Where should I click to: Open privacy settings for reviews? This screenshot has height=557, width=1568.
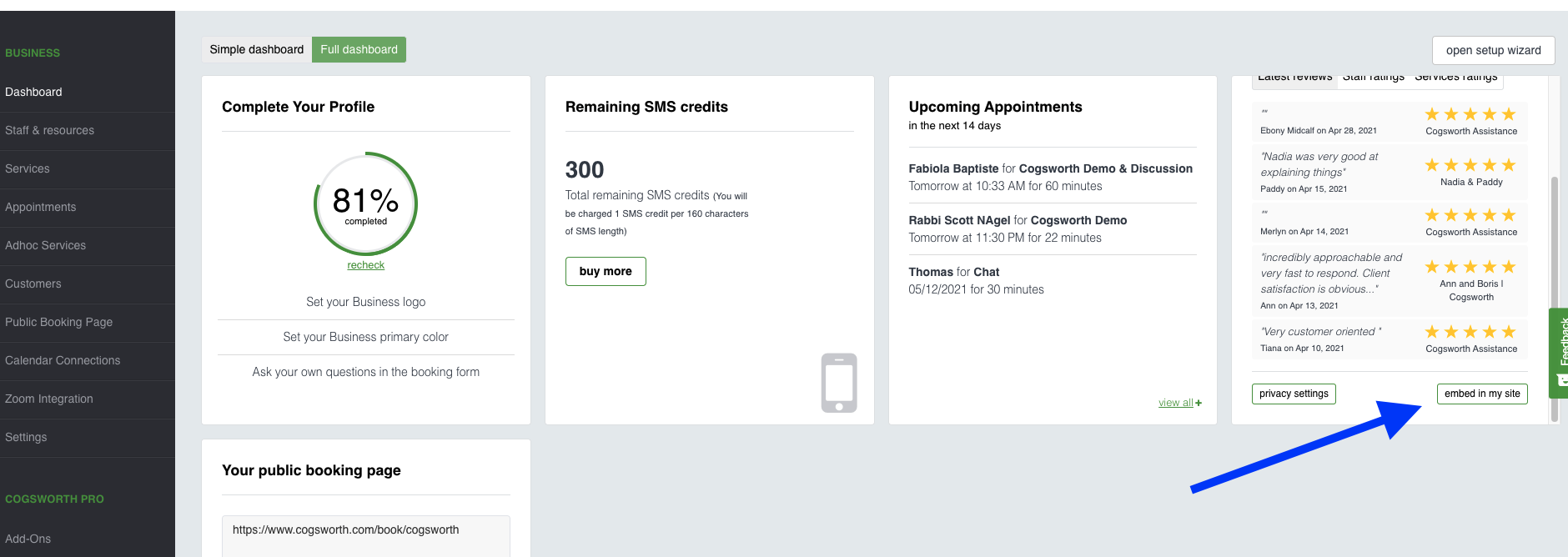click(1294, 394)
